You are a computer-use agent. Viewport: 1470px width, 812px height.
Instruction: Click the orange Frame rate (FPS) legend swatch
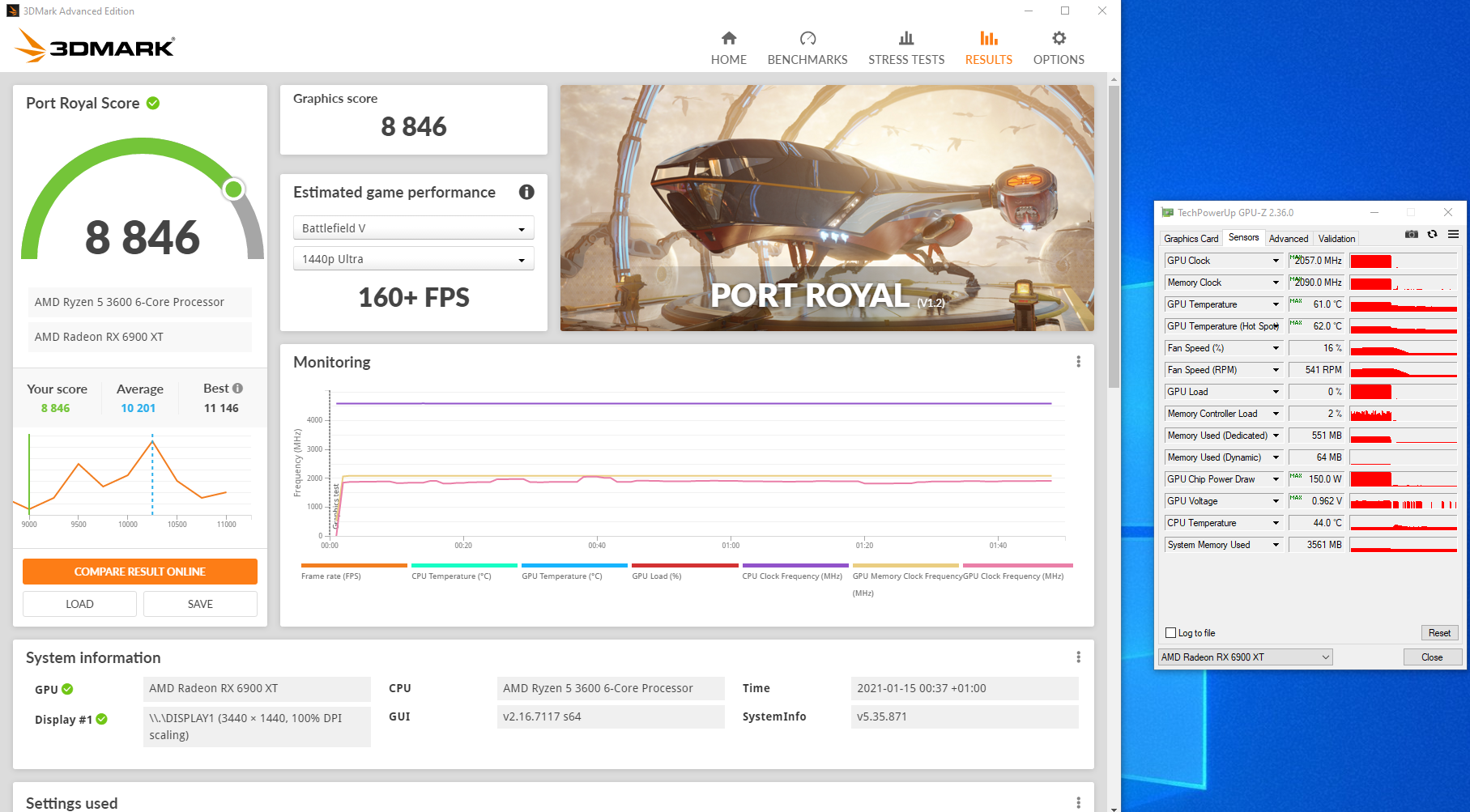point(354,565)
